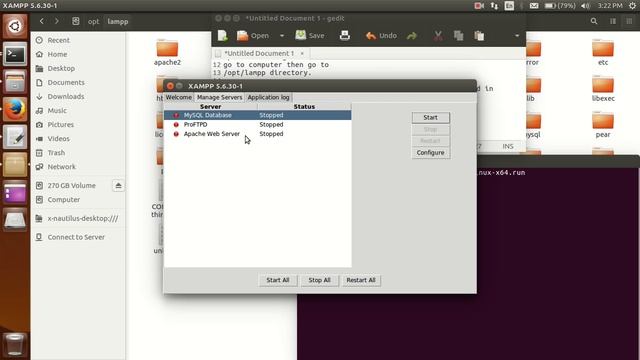The image size is (640, 360).
Task: Click Start All servers button
Action: pyautogui.click(x=278, y=280)
